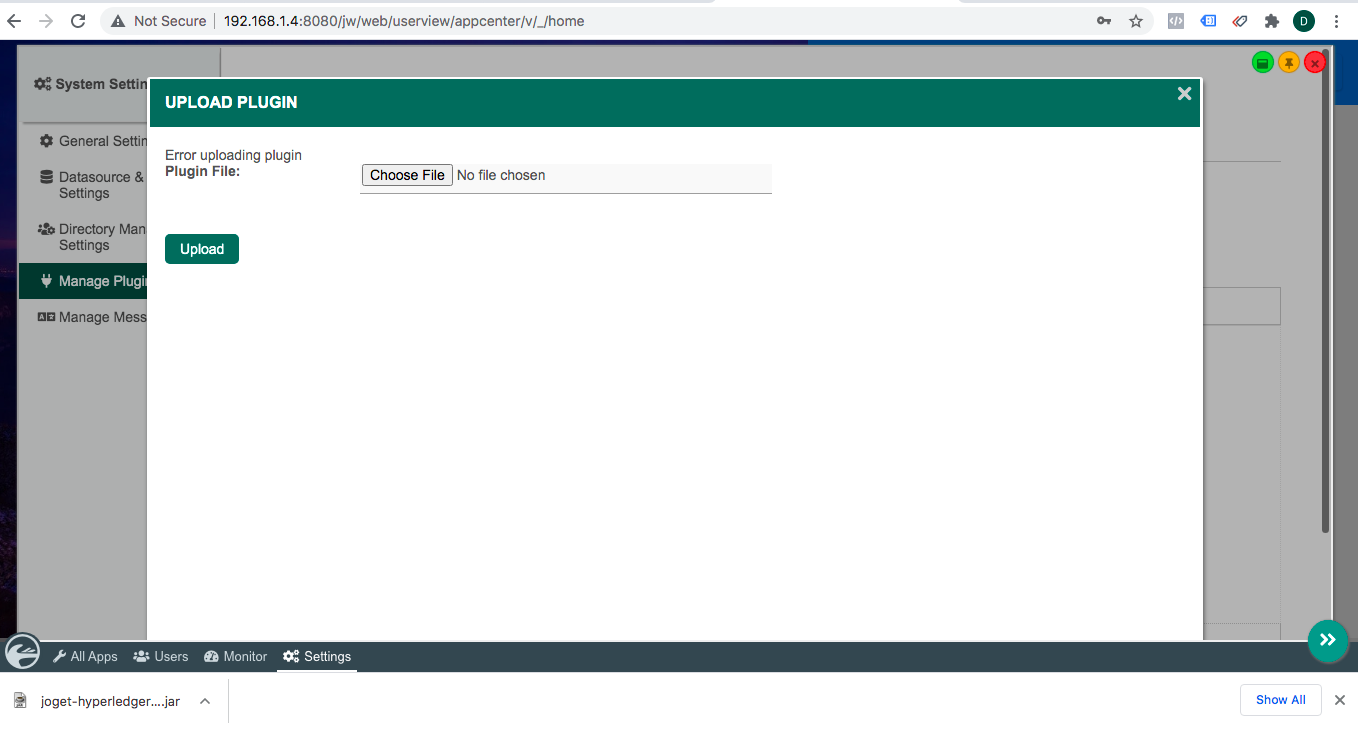This screenshot has width=1358, height=729.
Task: Click the Choose File button
Action: [x=407, y=175]
